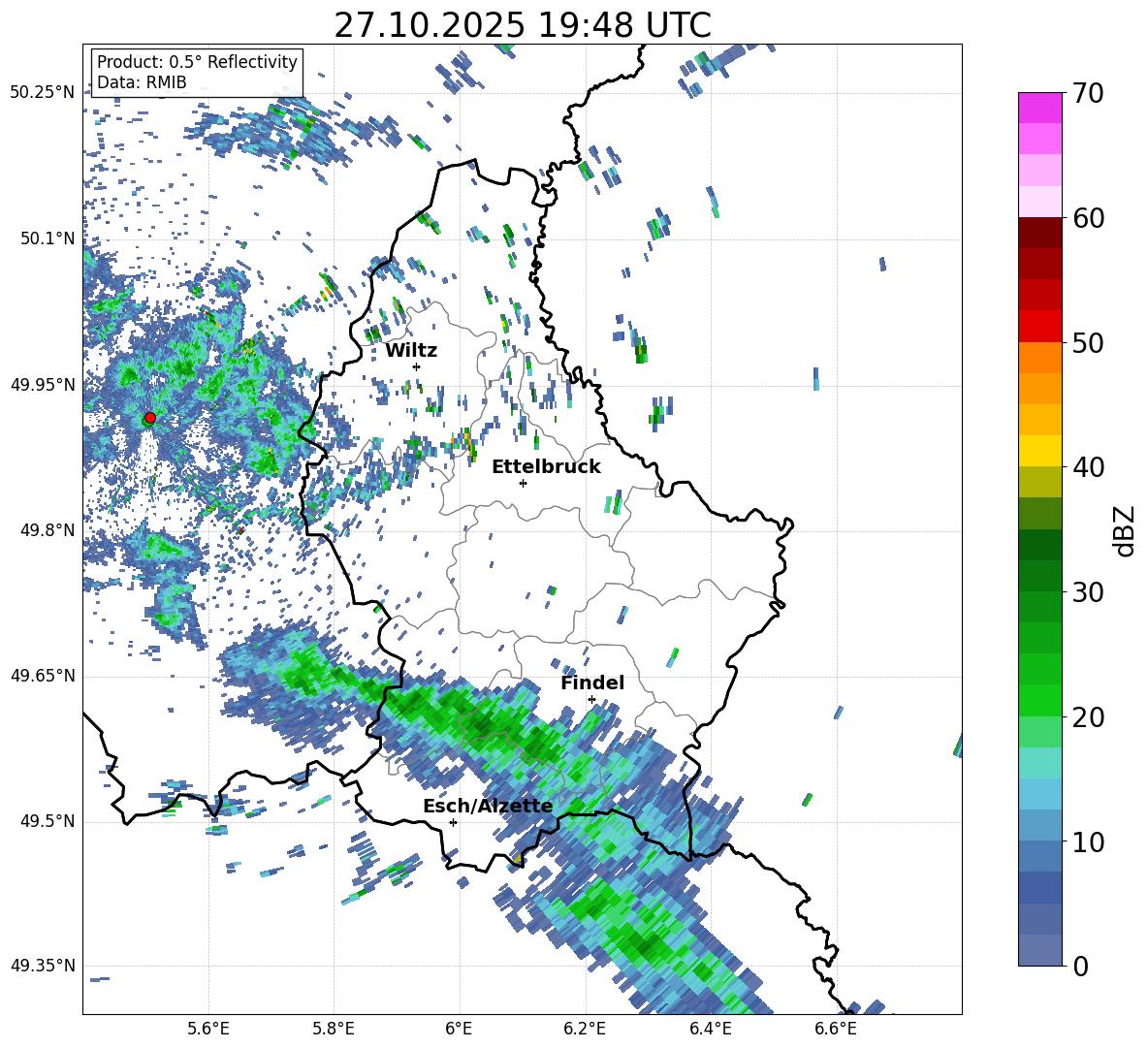
Task: Click the 6.2°E longitude label
Action: [585, 1029]
